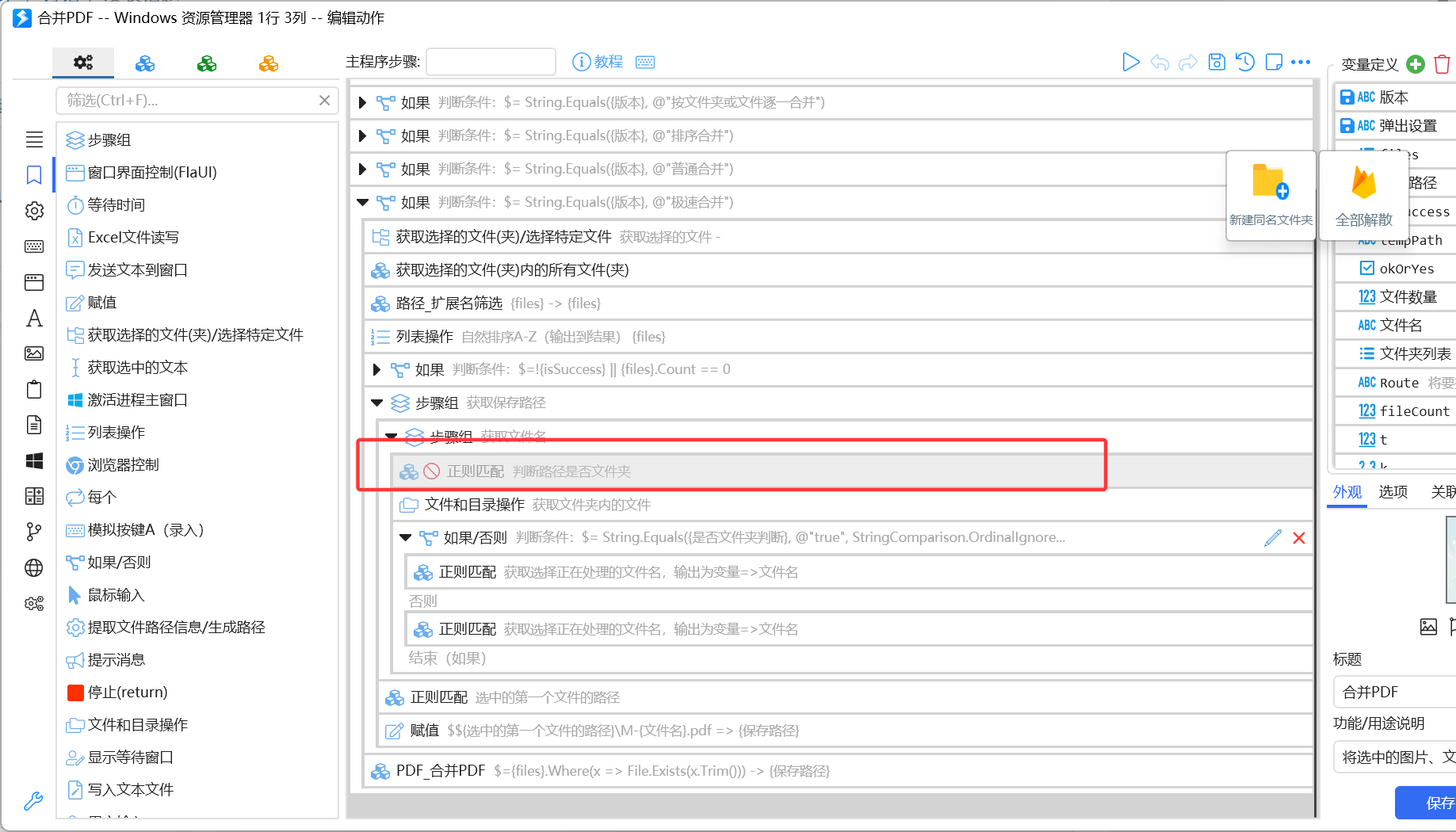Image resolution: width=1456 pixels, height=832 pixels.
Task: Click the undo arrow icon
Action: [x=1160, y=62]
